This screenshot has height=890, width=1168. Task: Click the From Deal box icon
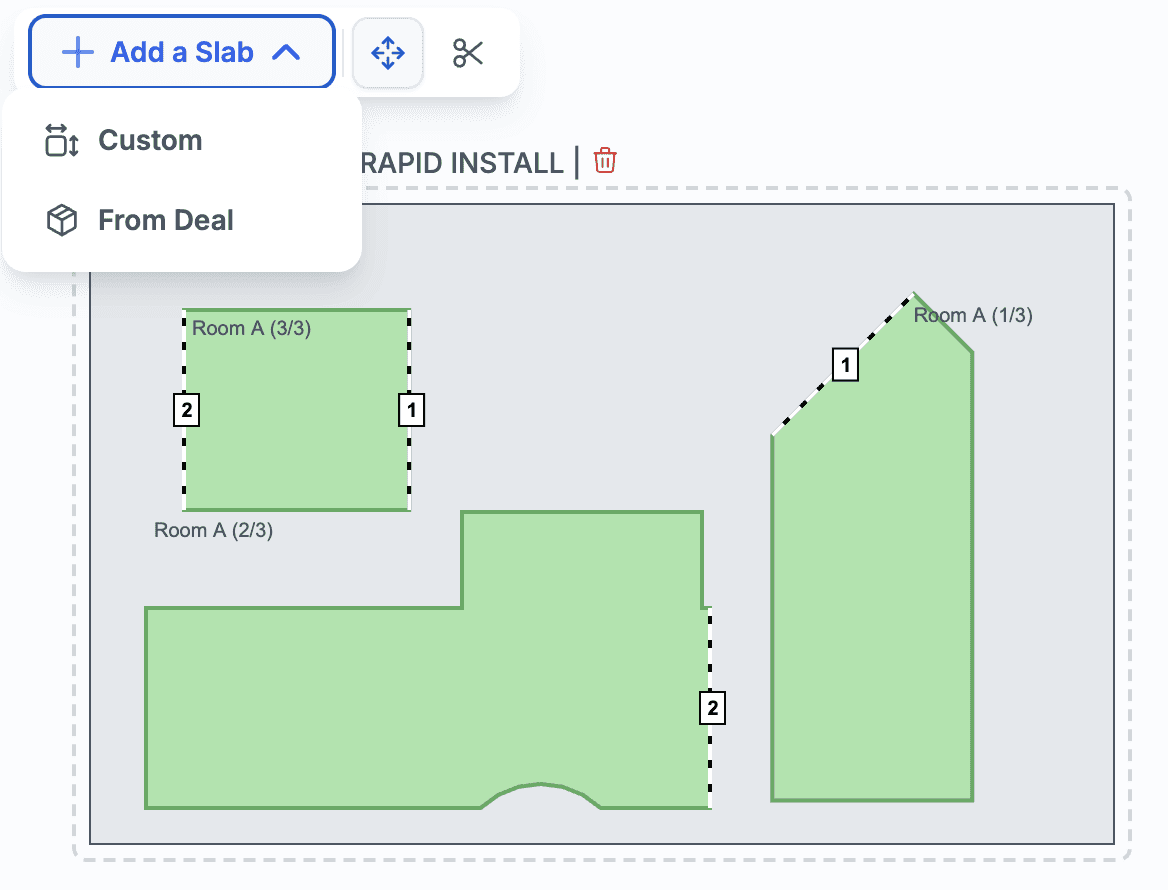point(62,221)
